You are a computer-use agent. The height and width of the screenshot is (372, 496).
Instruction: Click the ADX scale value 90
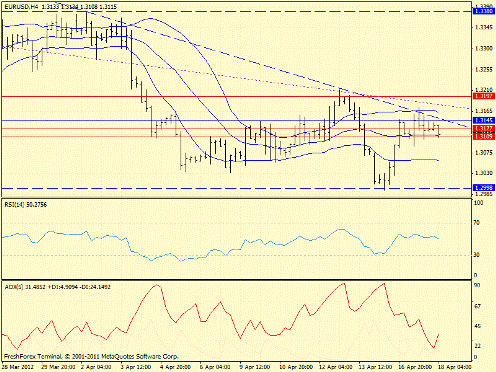477,285
